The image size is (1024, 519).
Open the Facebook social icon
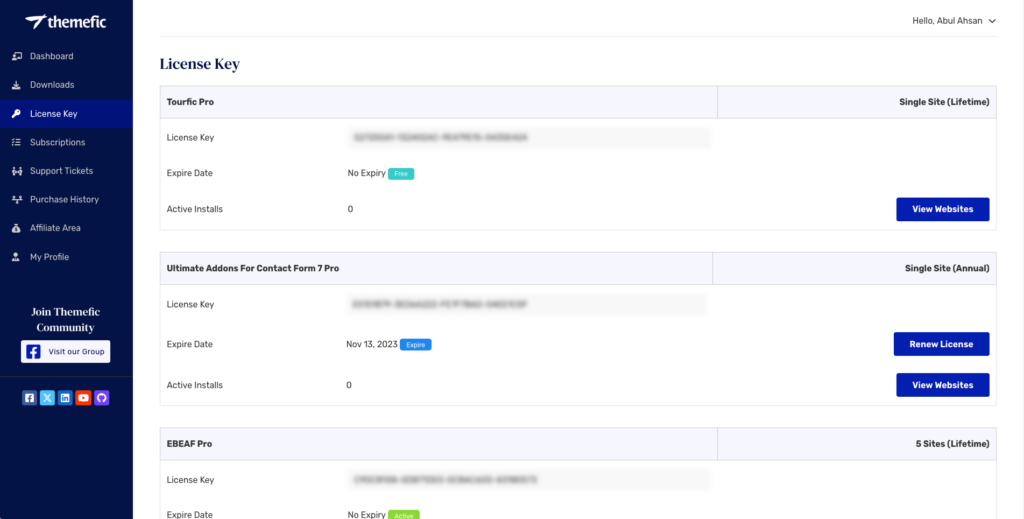coord(29,398)
